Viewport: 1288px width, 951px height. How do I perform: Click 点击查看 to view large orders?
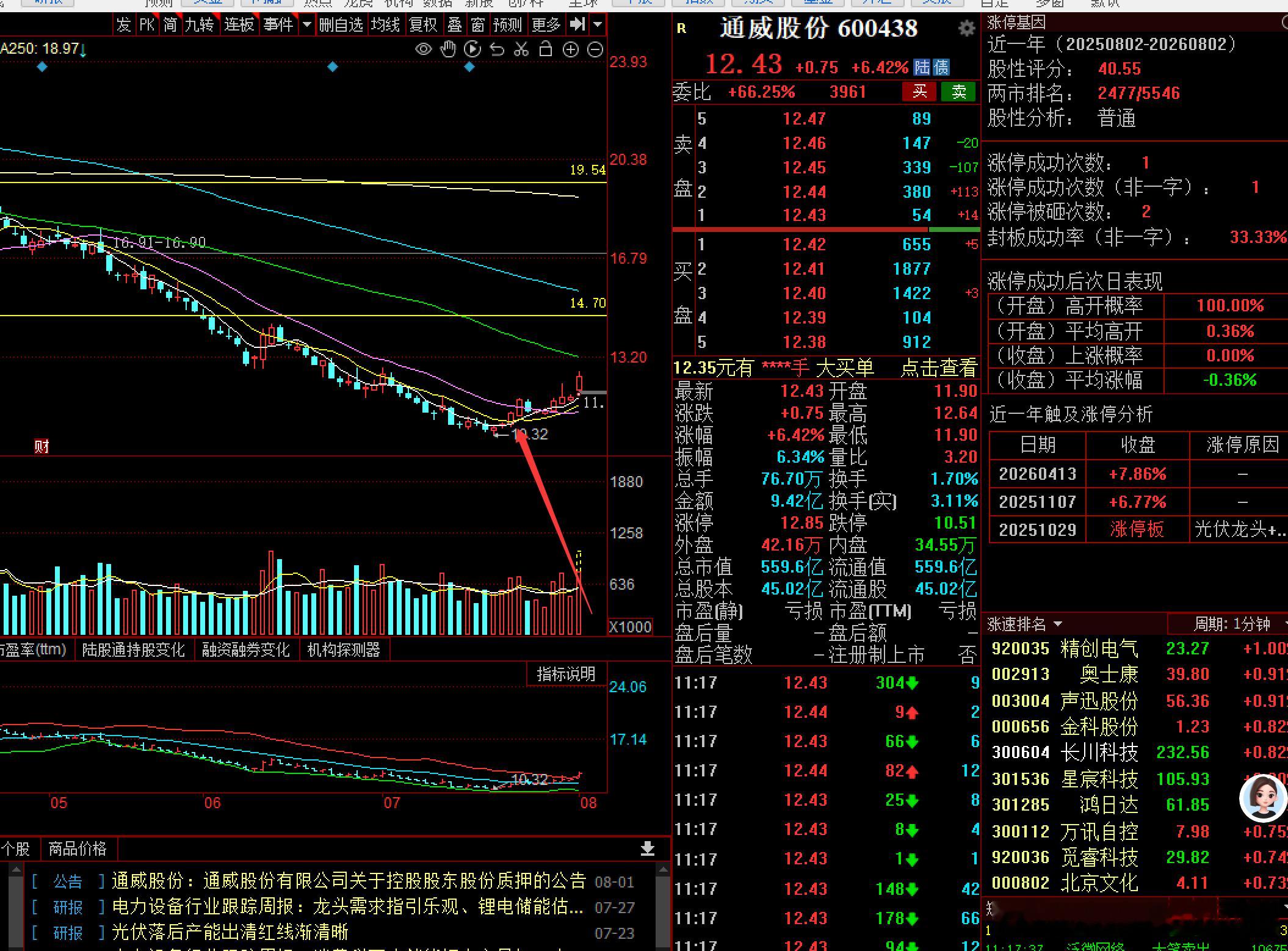pyautogui.click(x=939, y=367)
